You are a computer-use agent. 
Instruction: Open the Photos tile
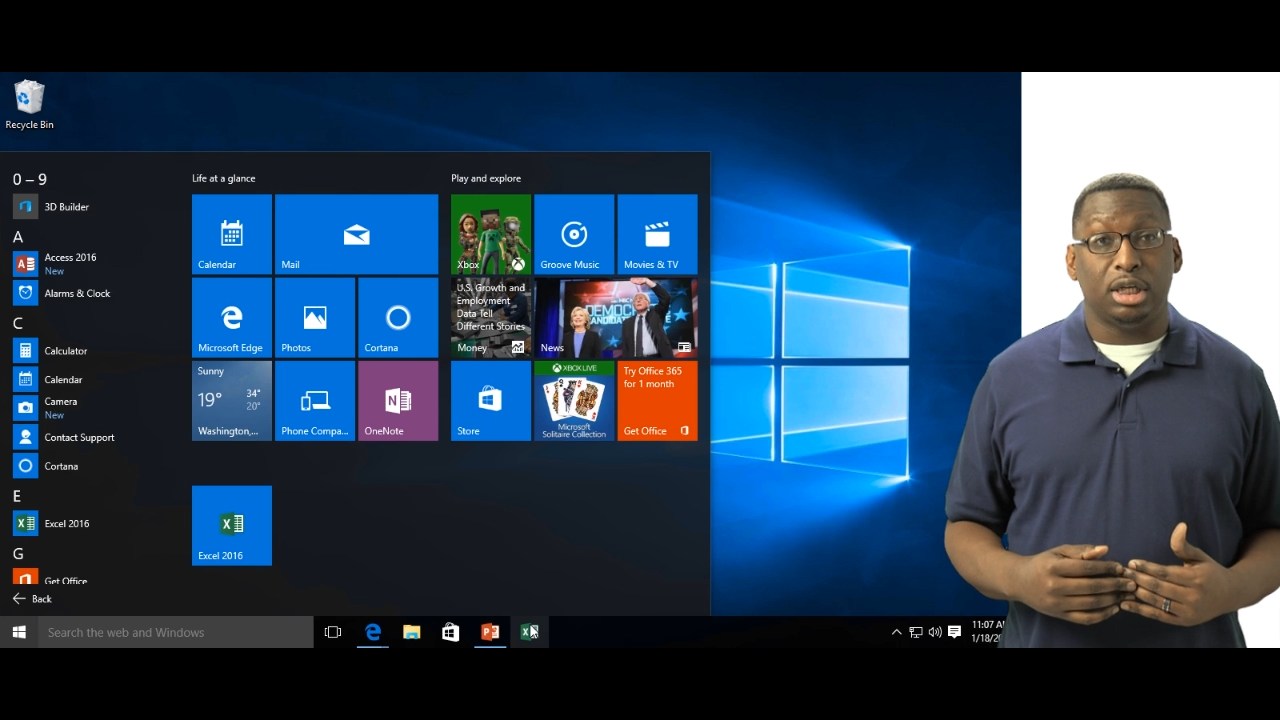[x=315, y=317]
